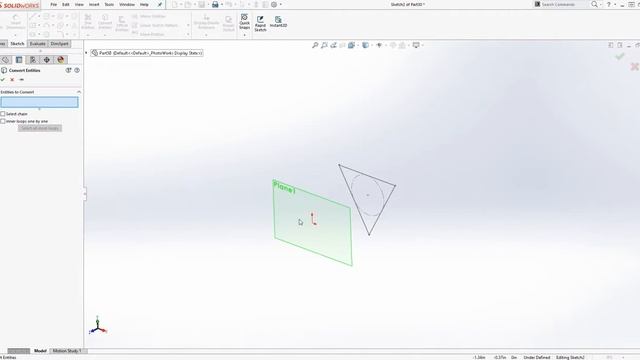Expand the flyout tree arrow beside Part name
Image resolution: width=640 pixels, height=360 pixels.
click(86, 53)
